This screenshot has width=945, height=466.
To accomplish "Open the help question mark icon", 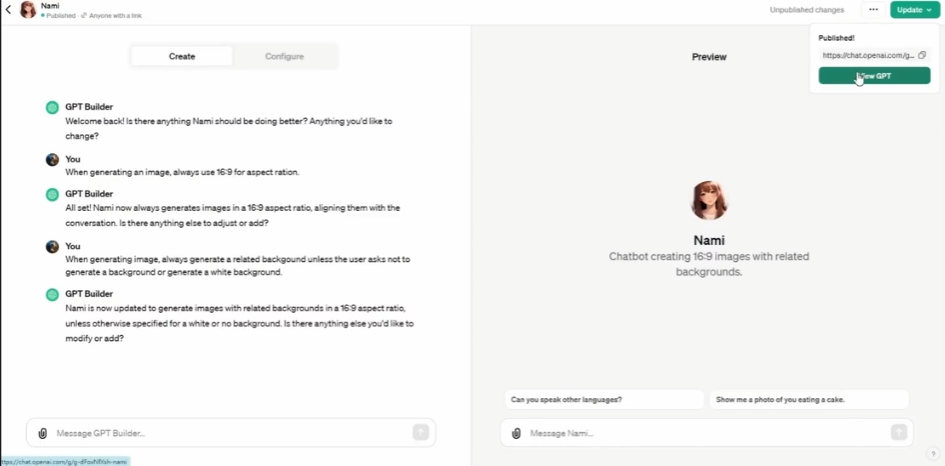I will (x=934, y=454).
